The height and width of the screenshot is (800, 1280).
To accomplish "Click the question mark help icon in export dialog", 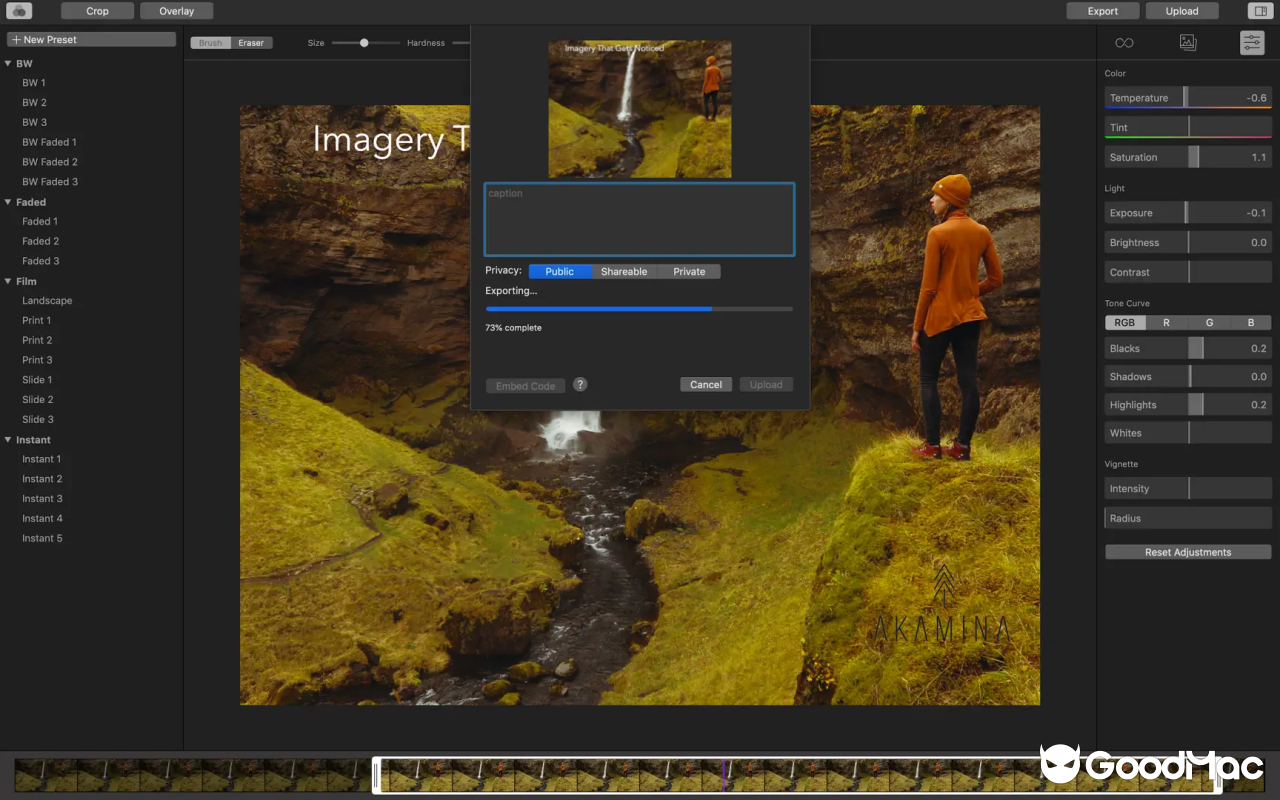I will tap(580, 384).
